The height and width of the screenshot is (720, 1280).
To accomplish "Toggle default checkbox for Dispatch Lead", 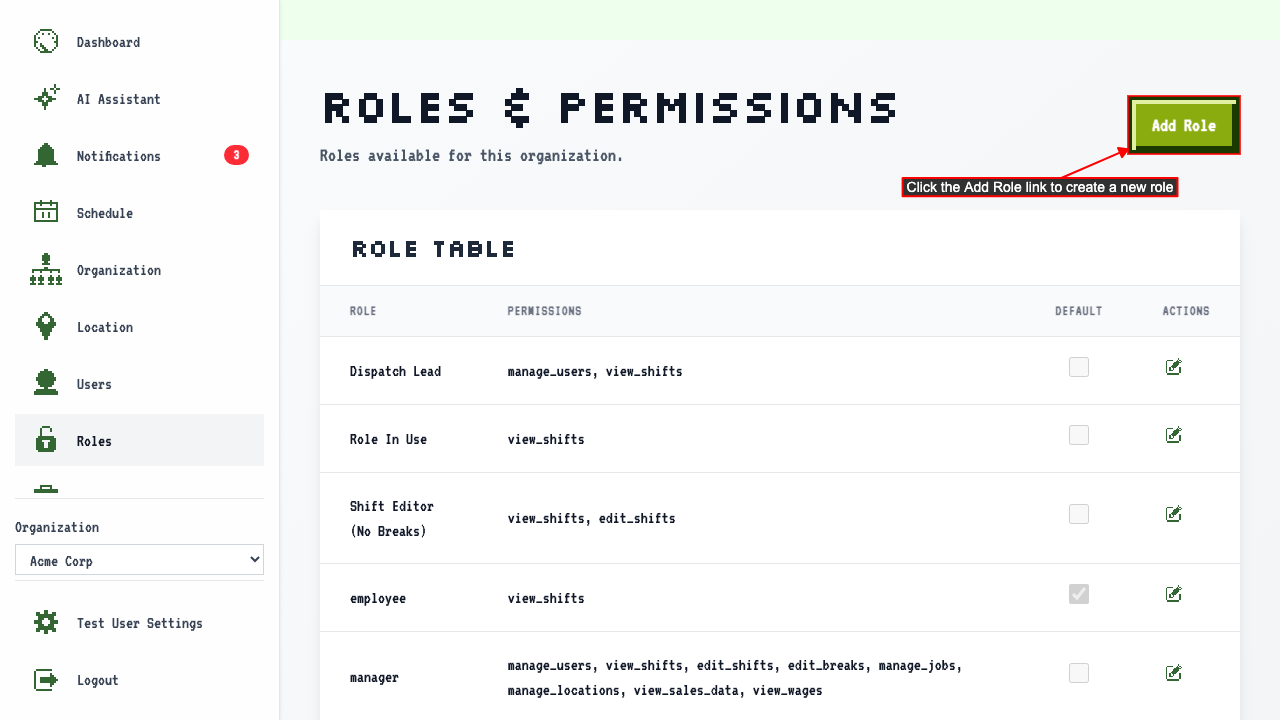I will click(1079, 367).
